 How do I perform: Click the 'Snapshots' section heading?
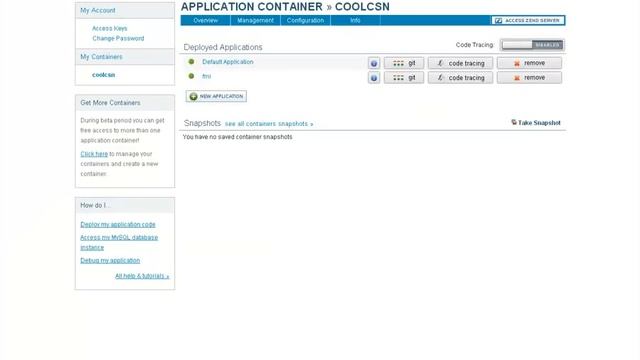[x=202, y=123]
